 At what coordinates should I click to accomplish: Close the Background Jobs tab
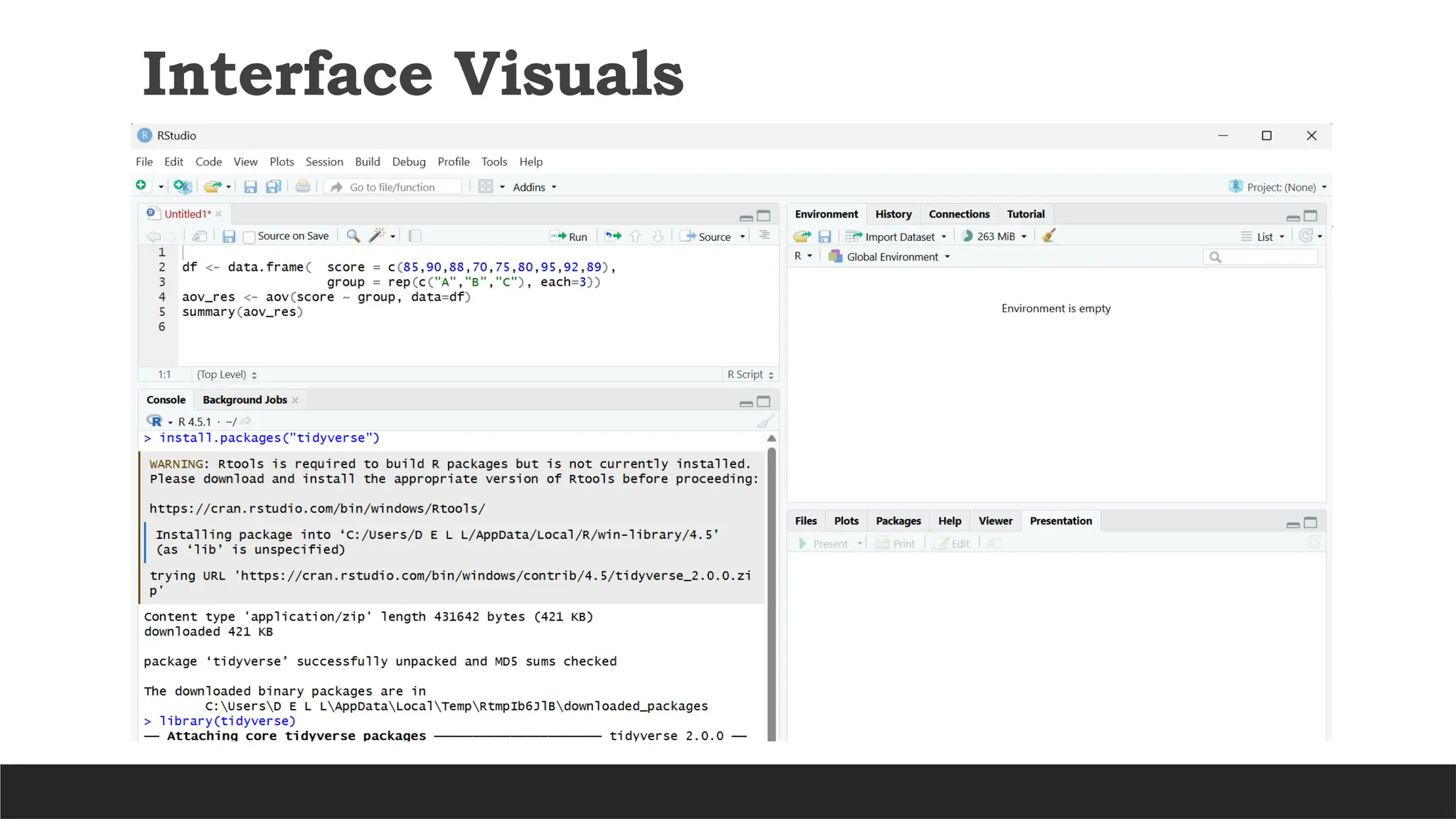coord(295,400)
